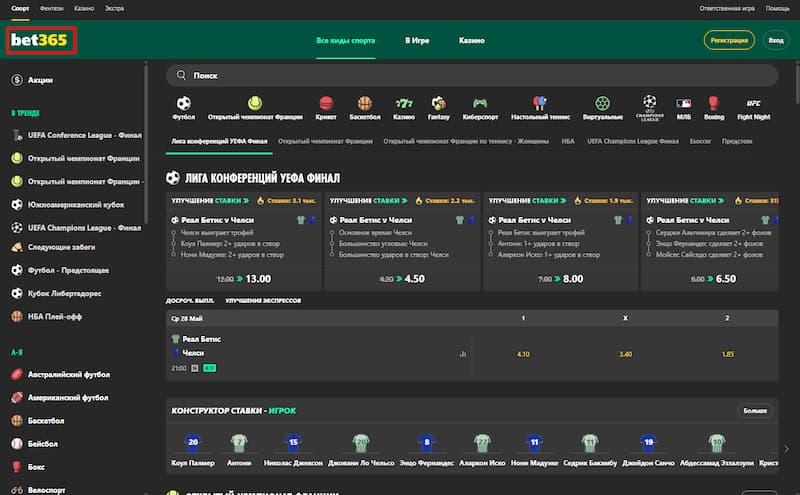This screenshot has height=495, width=800.
Task: Click the Больше button in Конструктор ставки
Action: pos(755,410)
